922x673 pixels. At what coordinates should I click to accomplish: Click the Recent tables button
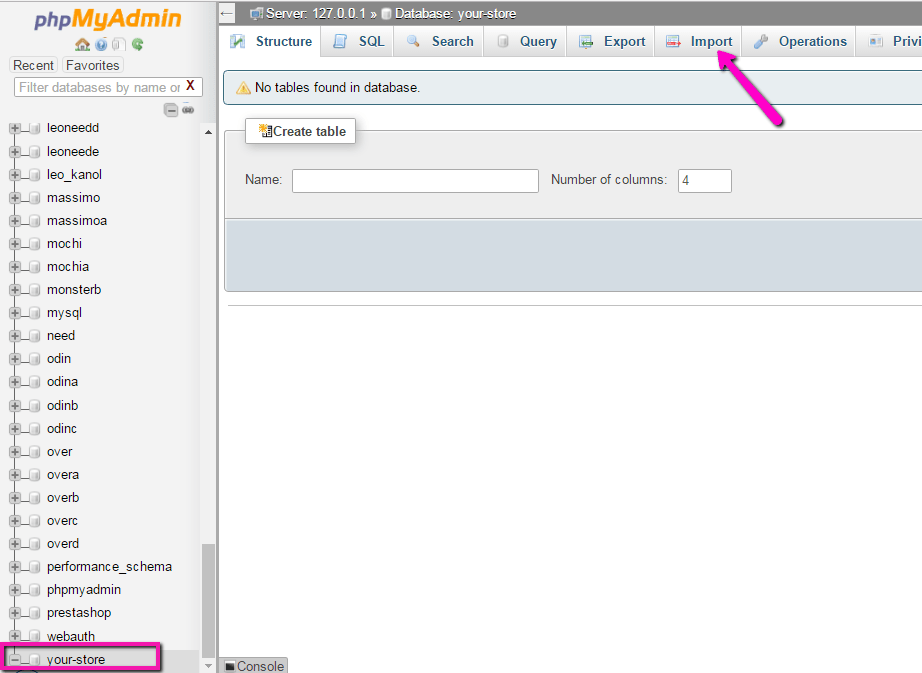(x=34, y=65)
